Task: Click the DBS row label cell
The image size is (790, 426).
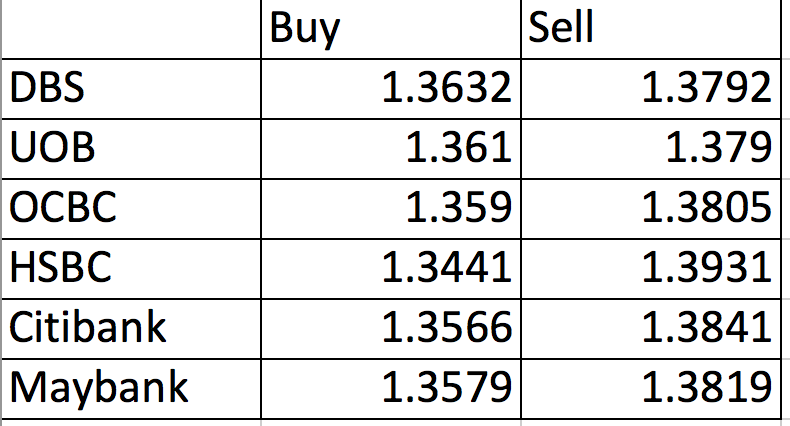Action: tap(130, 88)
